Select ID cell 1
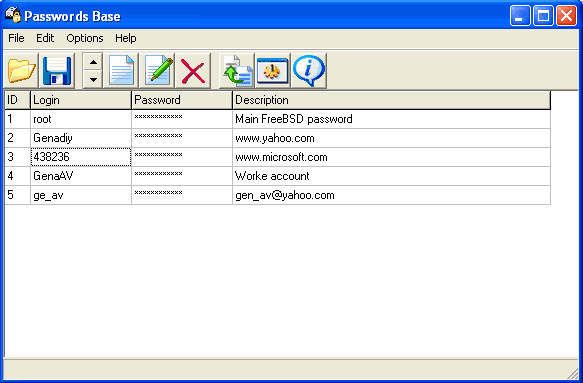The height and width of the screenshot is (383, 583). coord(17,119)
